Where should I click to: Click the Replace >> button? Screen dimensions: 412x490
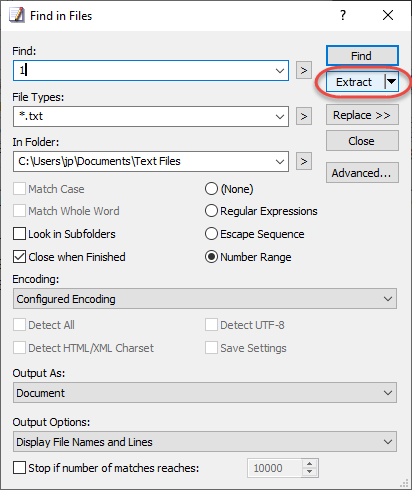362,115
